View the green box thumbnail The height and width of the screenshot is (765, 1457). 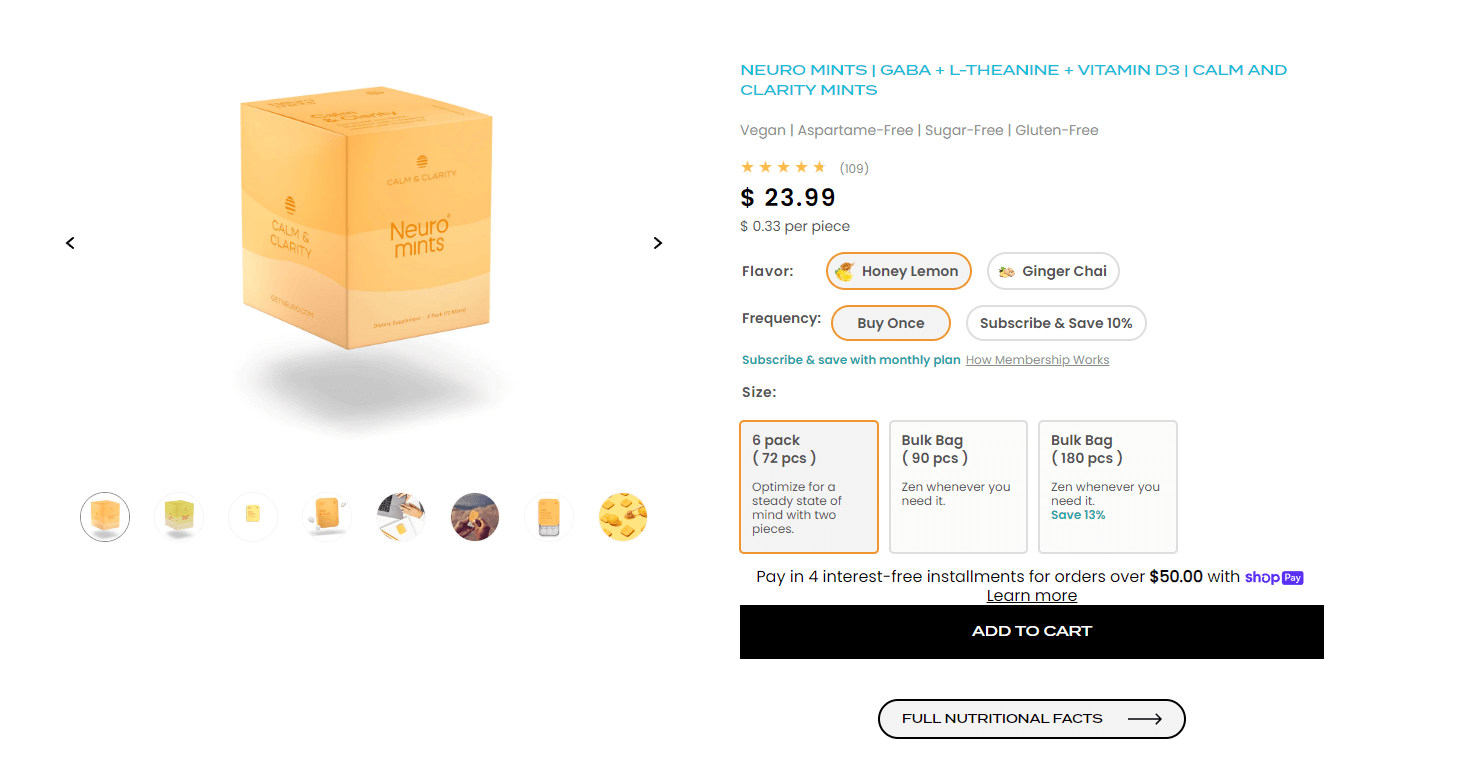pos(179,517)
